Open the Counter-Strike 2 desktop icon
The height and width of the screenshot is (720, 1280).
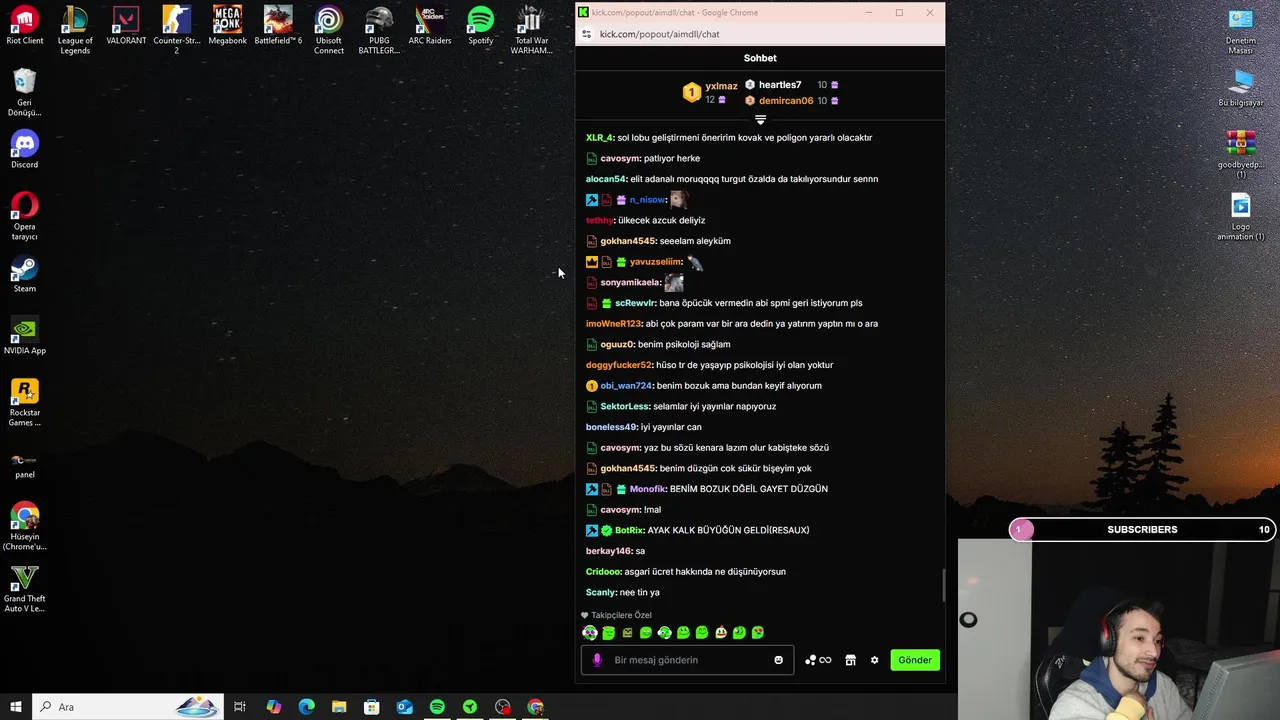(x=176, y=31)
